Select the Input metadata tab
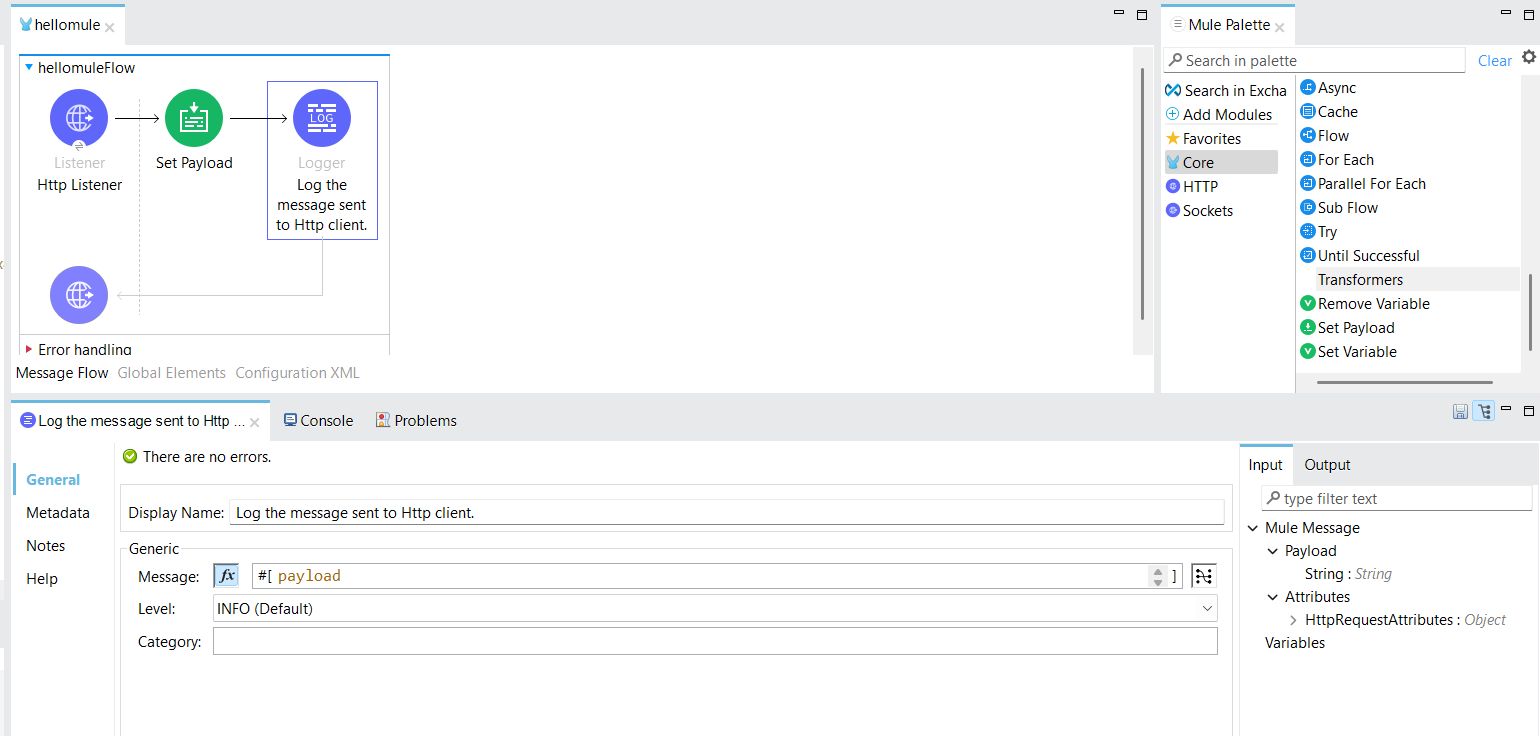 1265,465
